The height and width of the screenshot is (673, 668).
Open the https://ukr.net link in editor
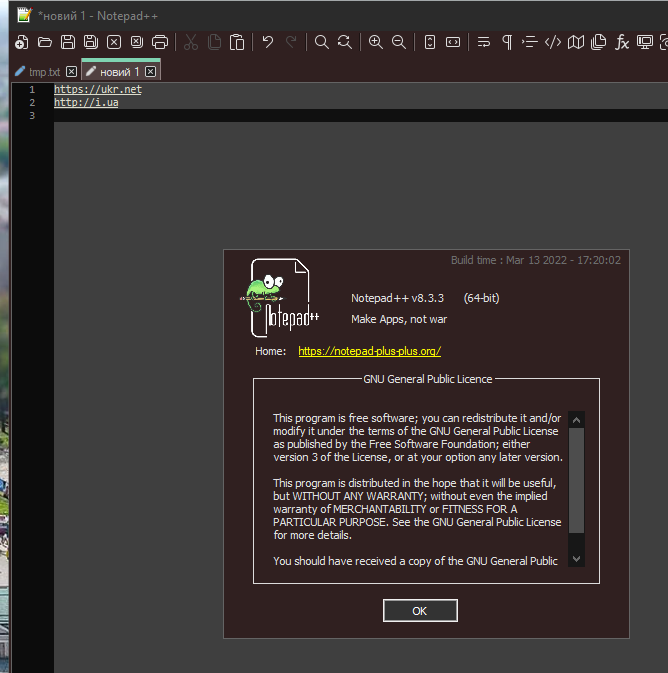click(x=97, y=89)
